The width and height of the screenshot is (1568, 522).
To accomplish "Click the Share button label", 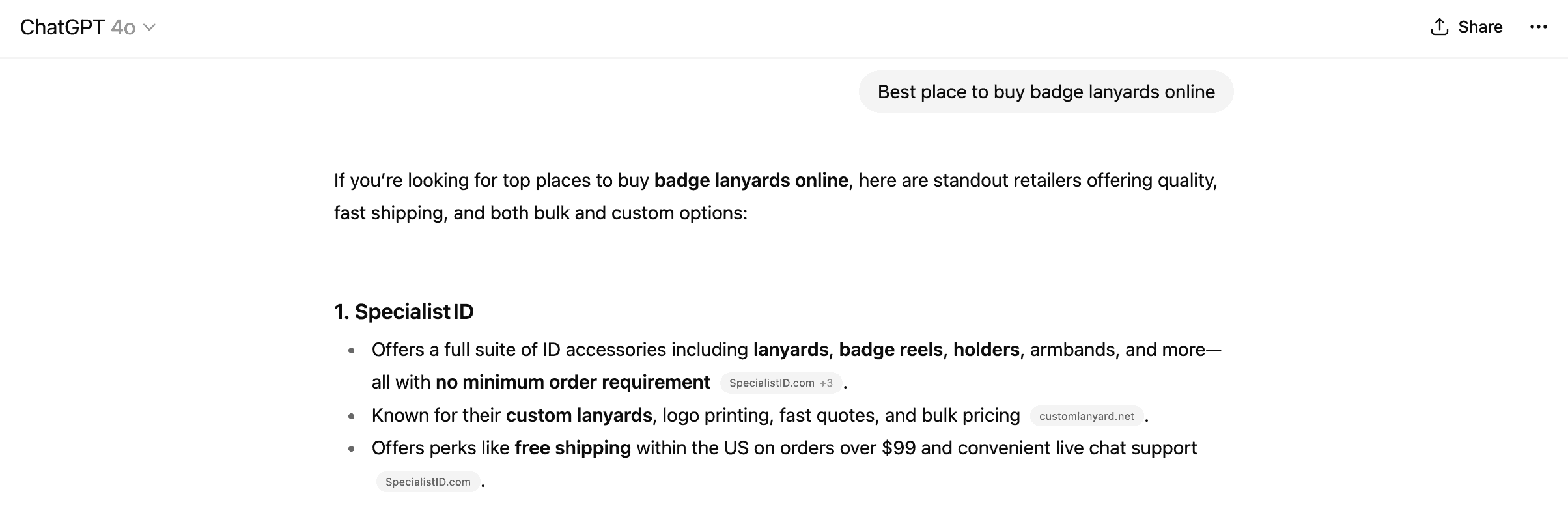I will coord(1480,27).
